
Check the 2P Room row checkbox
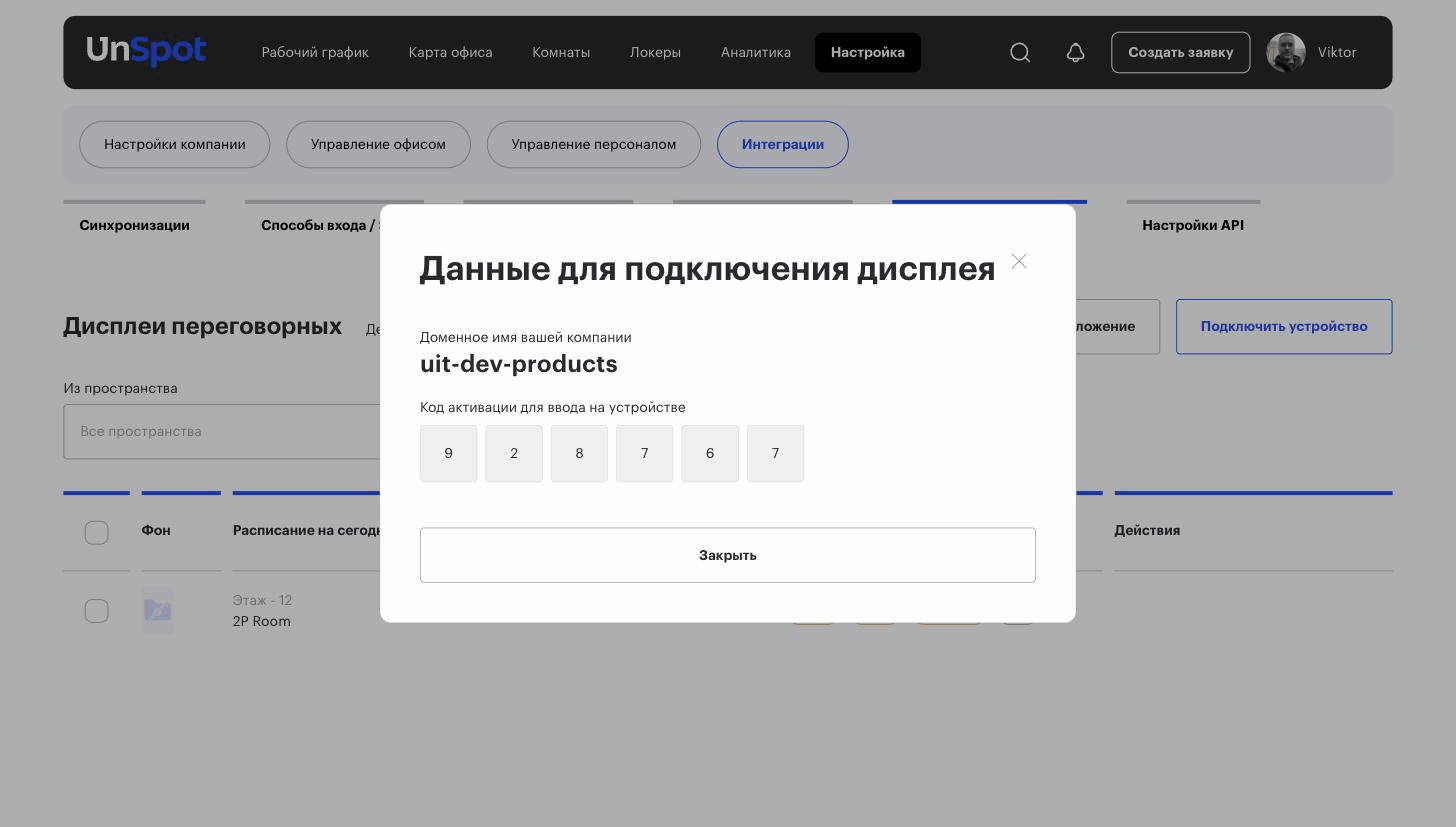click(96, 610)
